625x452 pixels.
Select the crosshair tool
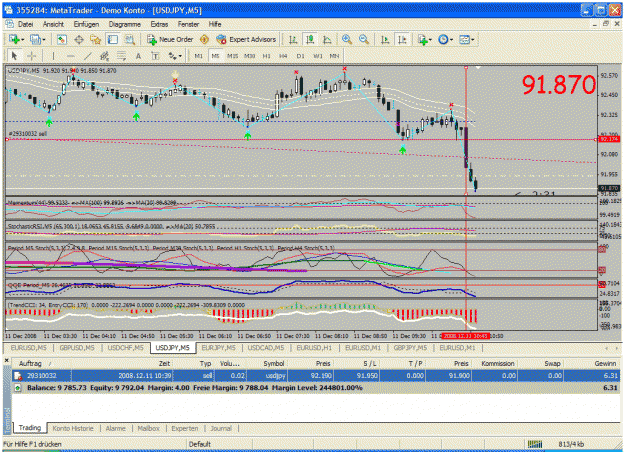tap(31, 56)
